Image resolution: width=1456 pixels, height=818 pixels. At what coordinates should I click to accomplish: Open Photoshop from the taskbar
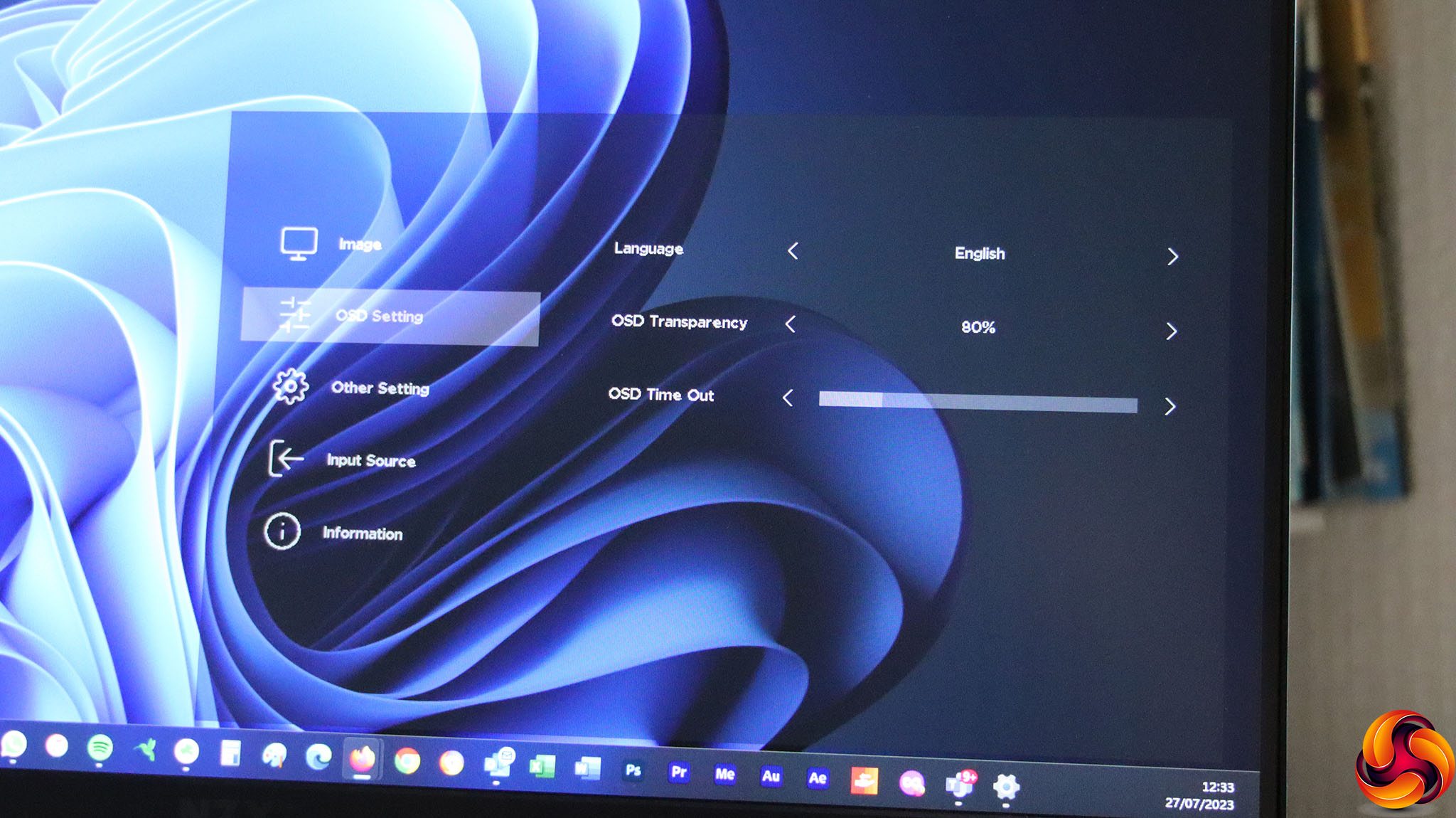point(633,770)
